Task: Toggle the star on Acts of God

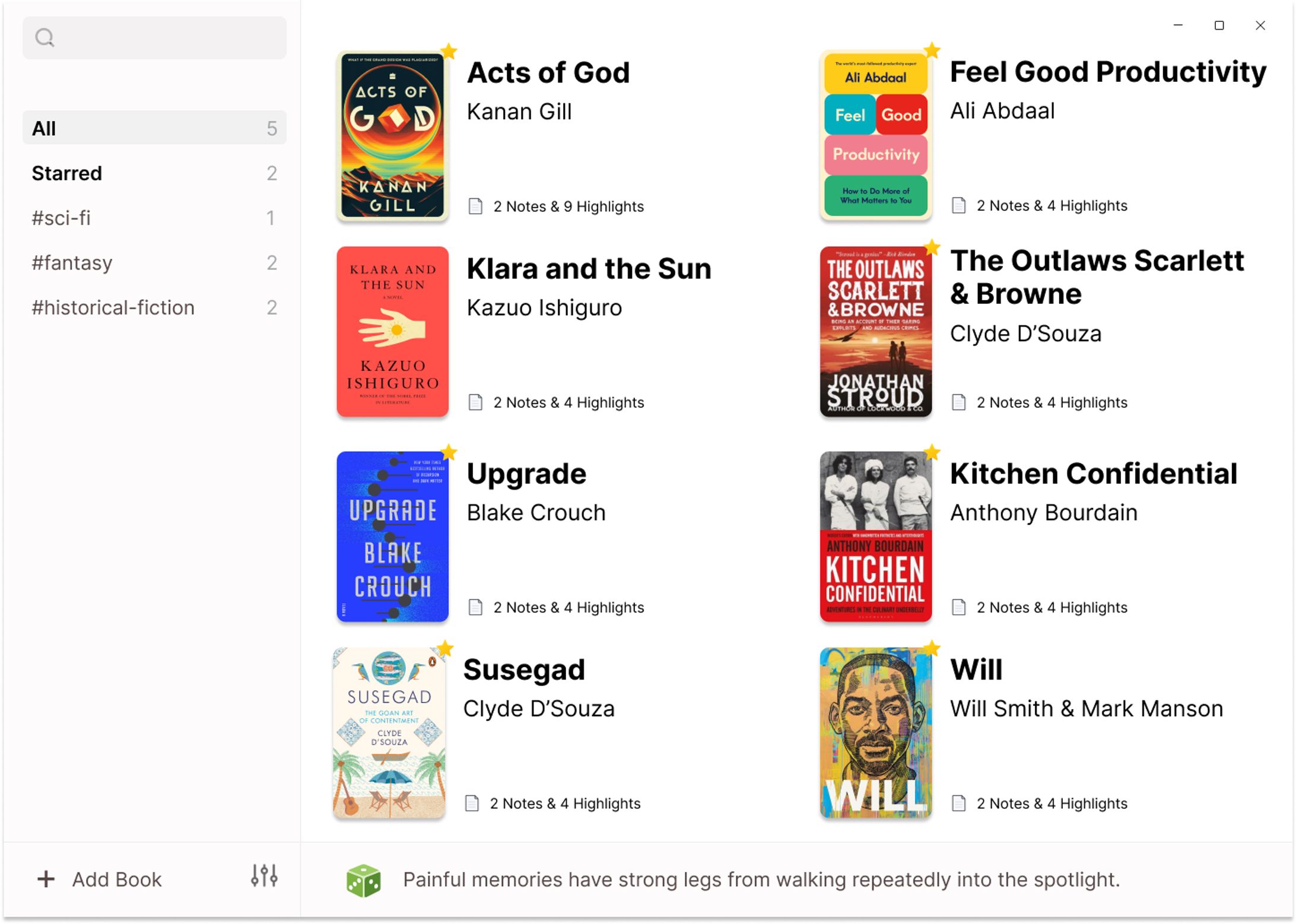Action: click(x=449, y=52)
